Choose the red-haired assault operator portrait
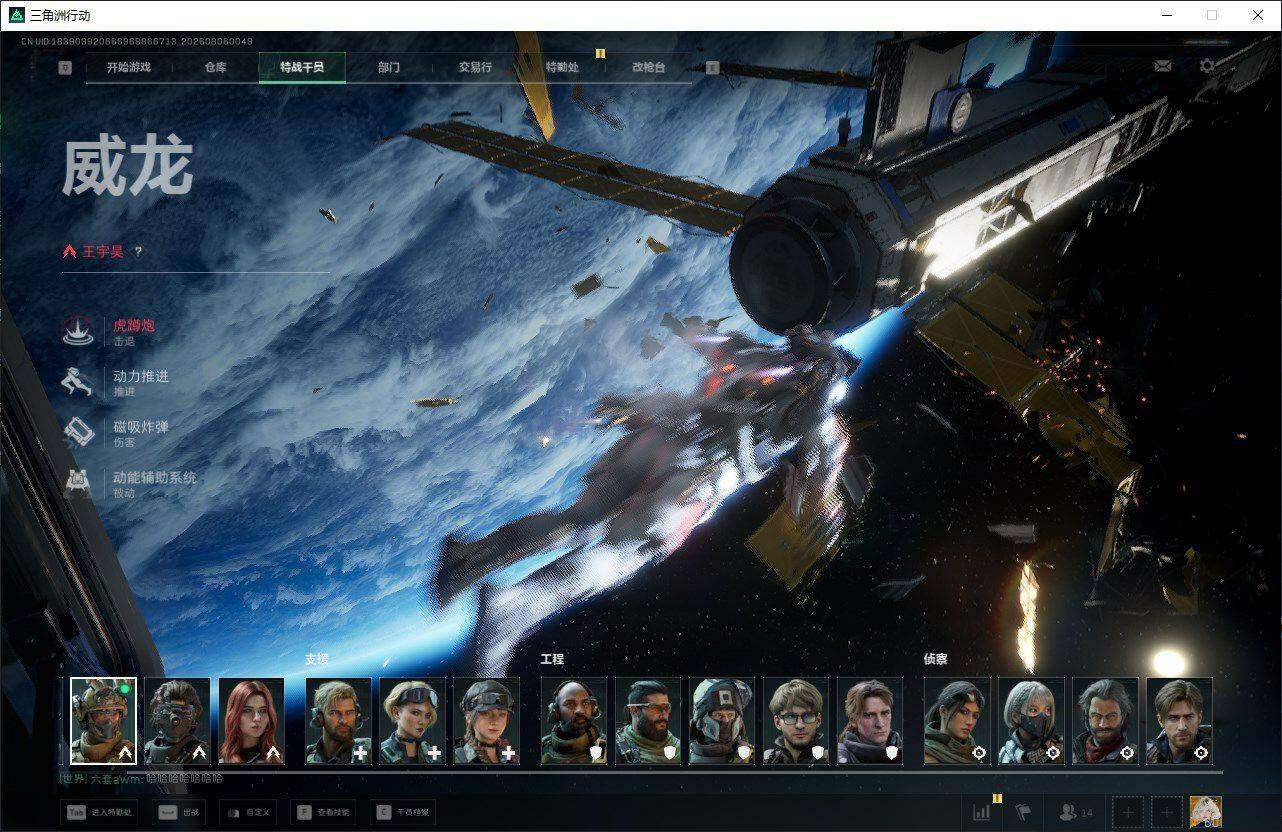The height and width of the screenshot is (832, 1282). (251, 721)
